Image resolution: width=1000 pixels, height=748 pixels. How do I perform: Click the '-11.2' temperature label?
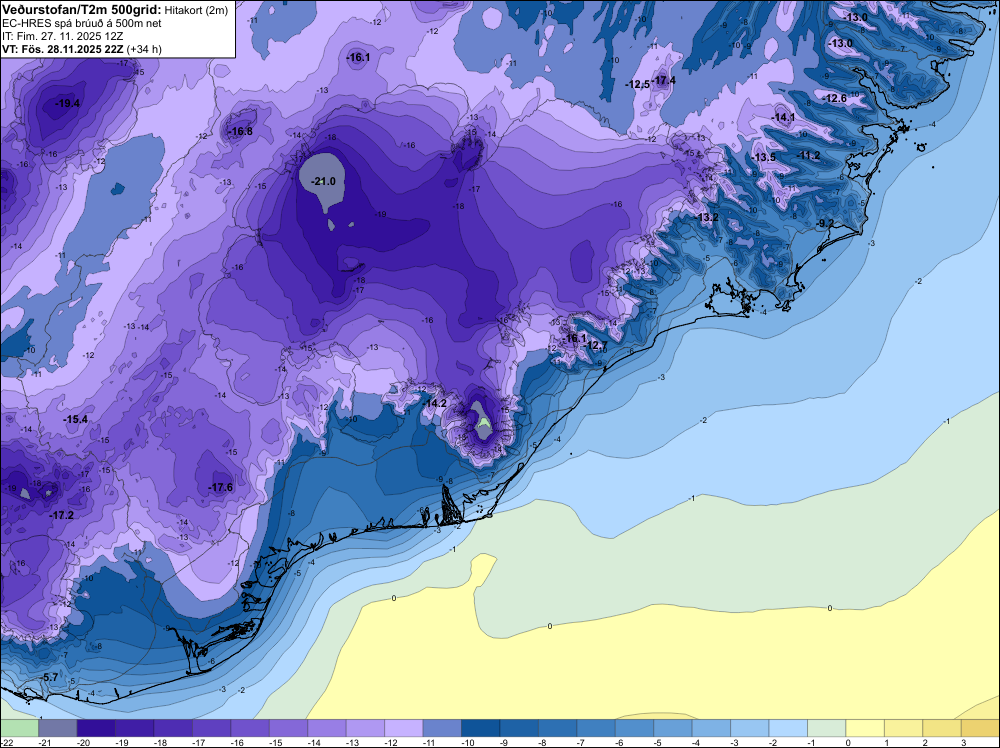(x=809, y=155)
